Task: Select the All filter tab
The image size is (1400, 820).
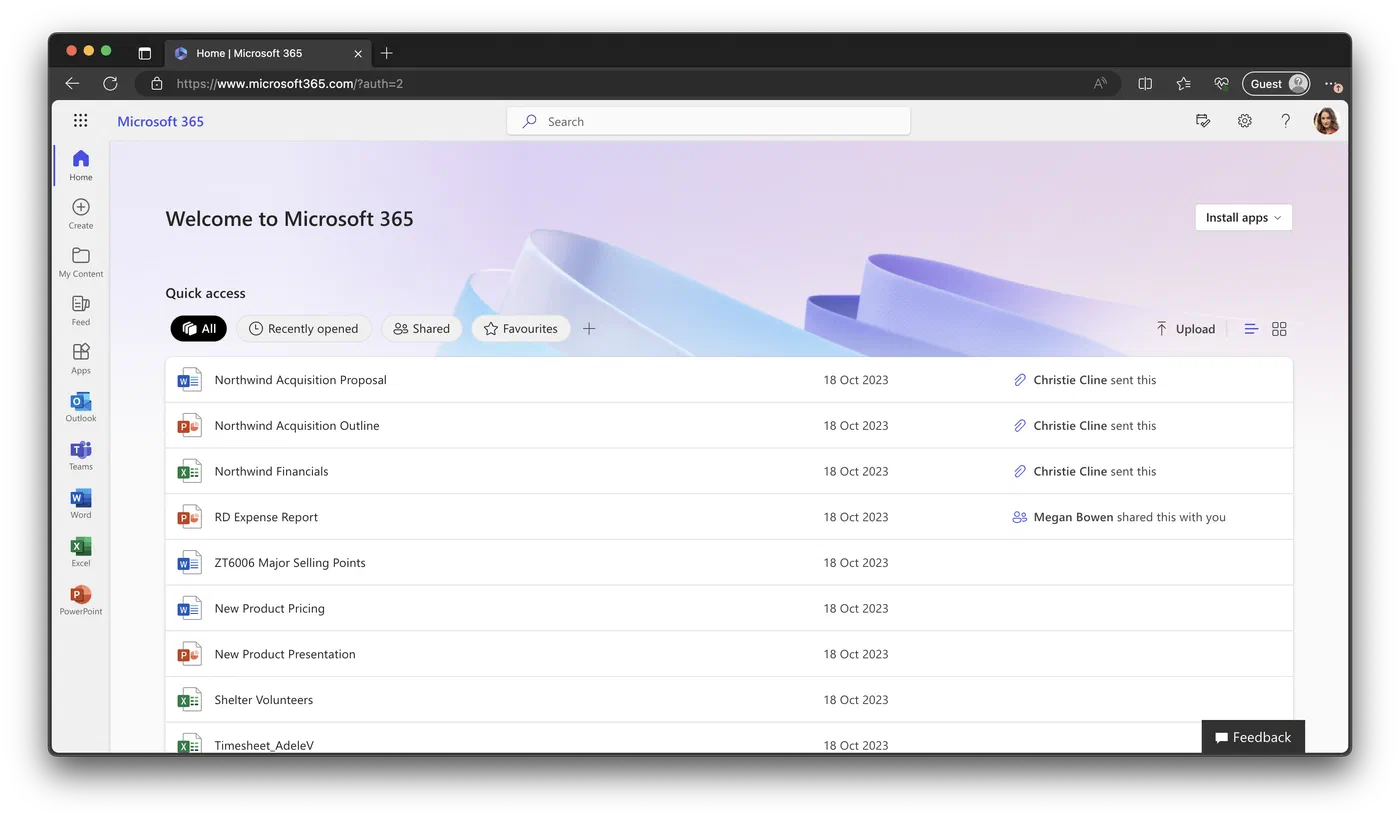Action: coord(199,328)
